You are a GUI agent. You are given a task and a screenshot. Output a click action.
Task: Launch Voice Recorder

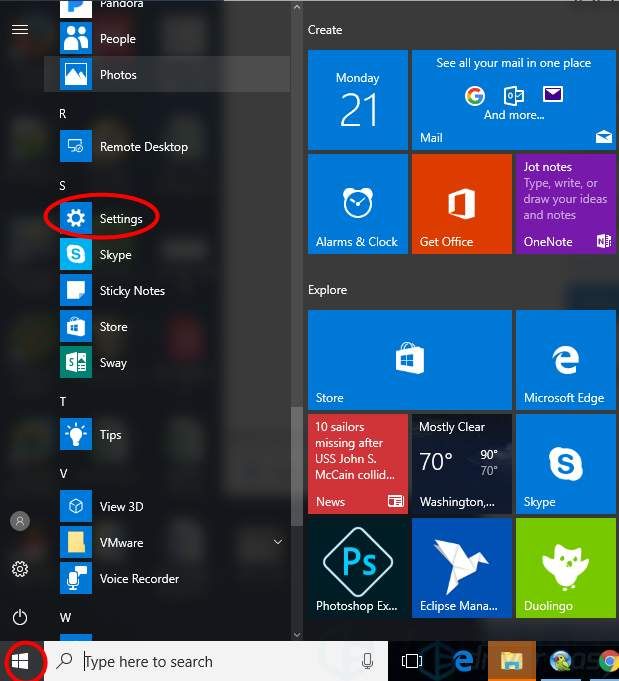(x=139, y=579)
